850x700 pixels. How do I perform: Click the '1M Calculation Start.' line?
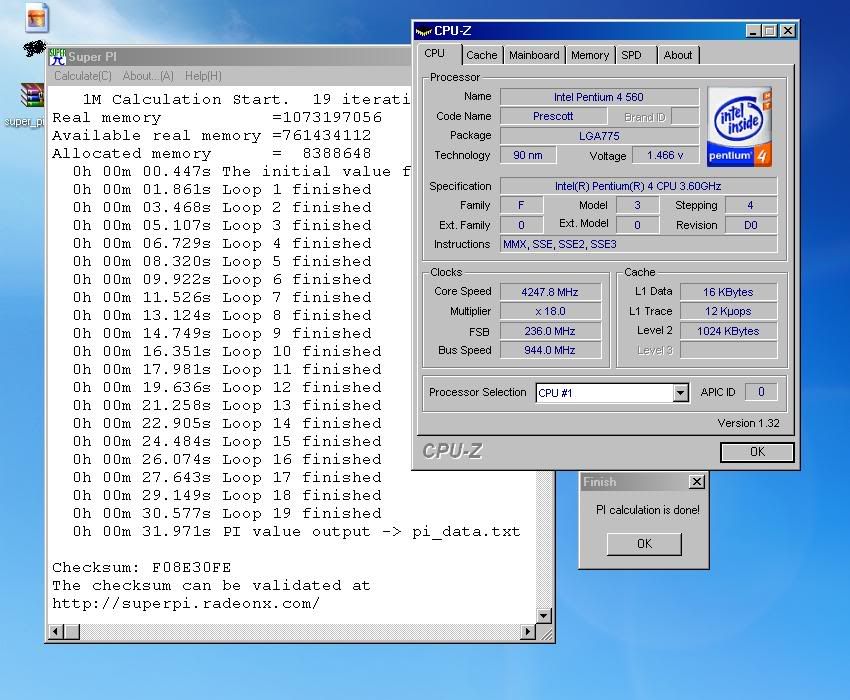click(x=185, y=100)
